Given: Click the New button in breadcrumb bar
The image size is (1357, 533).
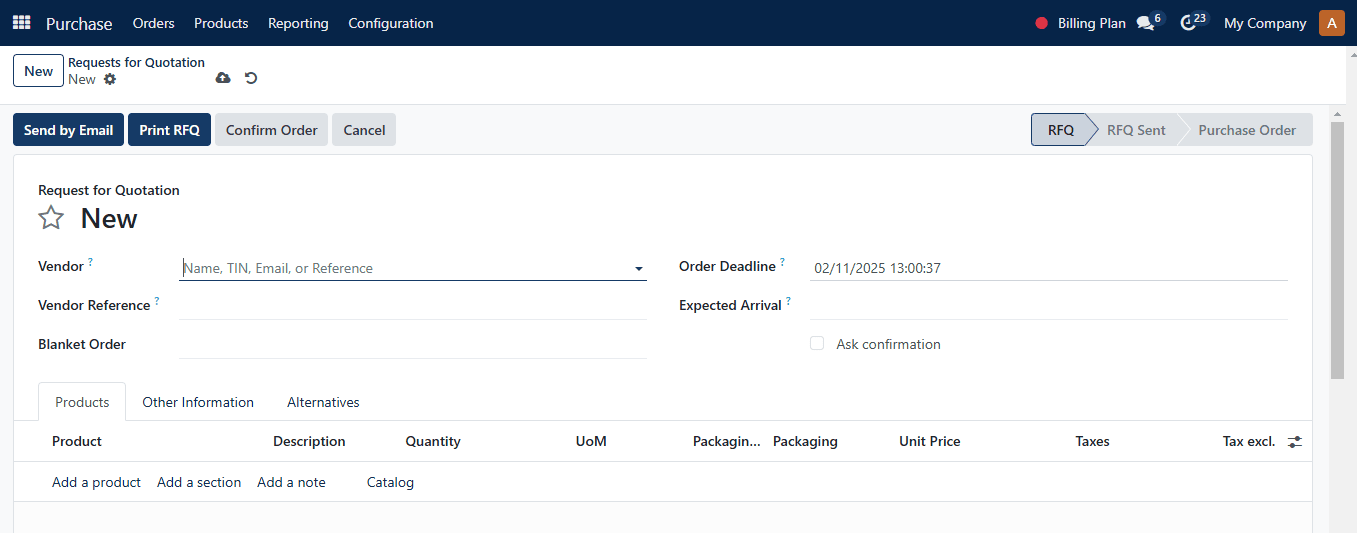Looking at the screenshot, I should (x=38, y=71).
